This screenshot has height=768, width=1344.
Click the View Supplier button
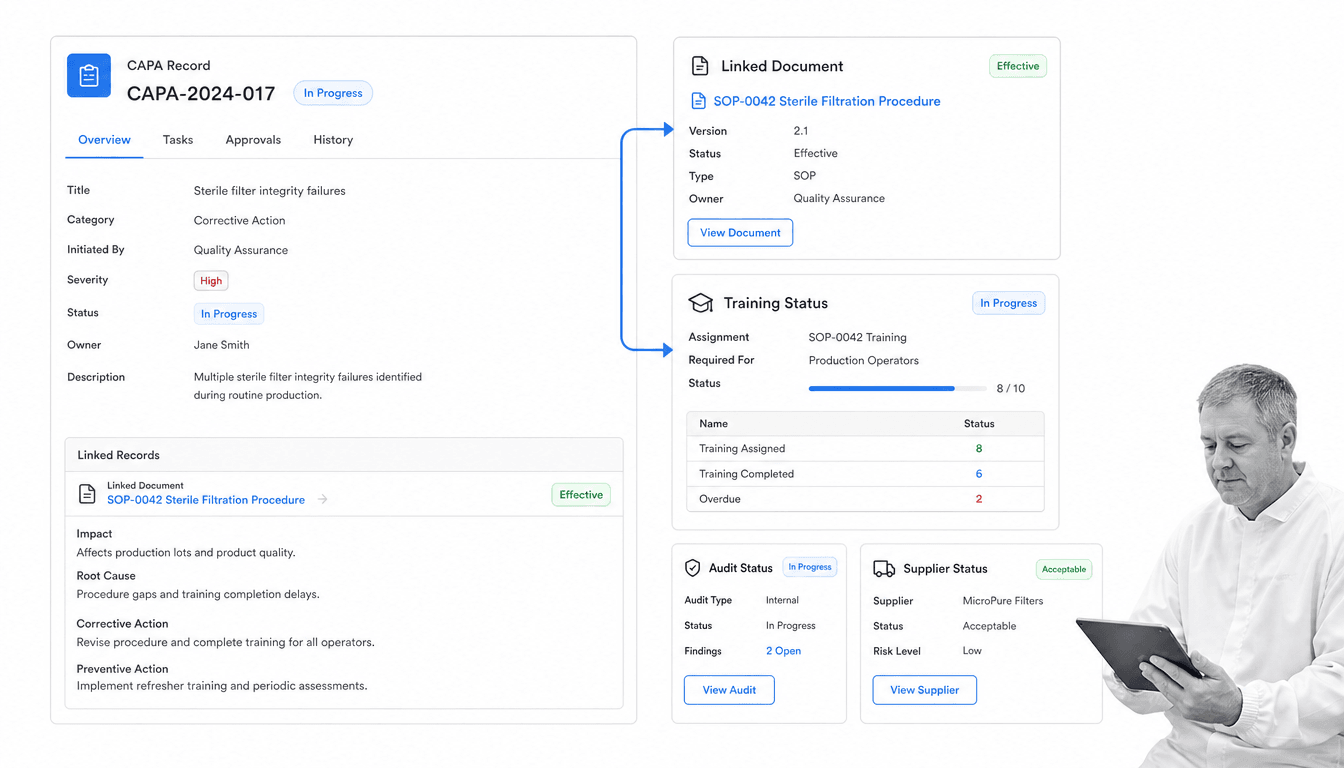coord(925,690)
